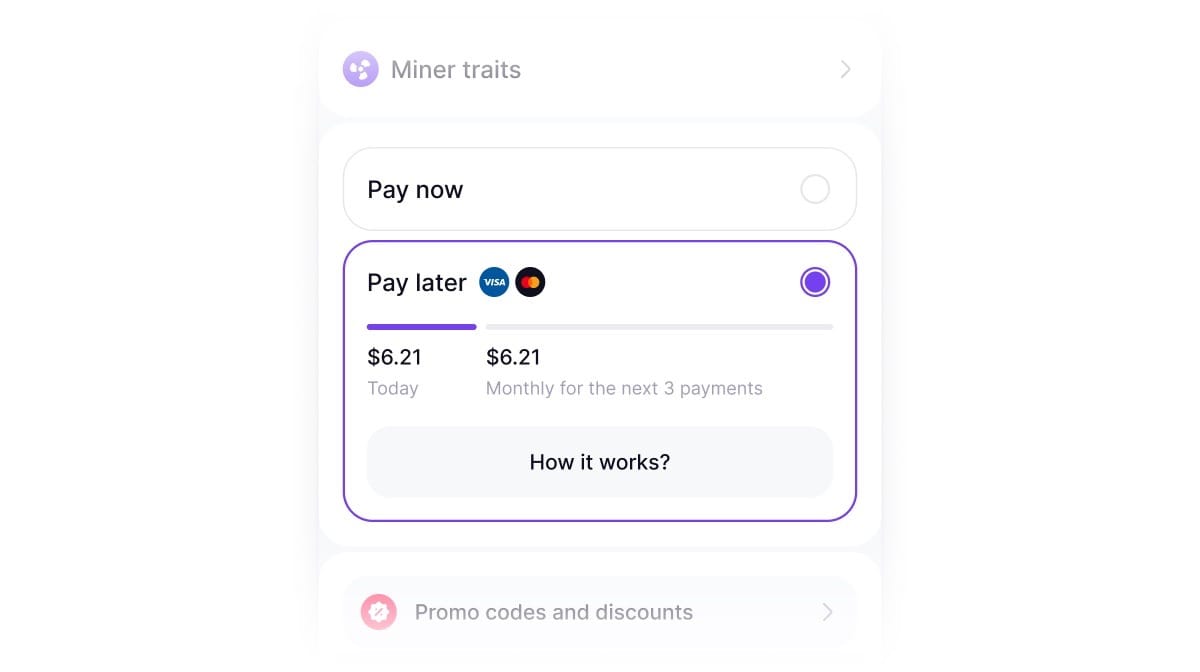
Task: Click the Mastercard icon
Action: tap(530, 283)
